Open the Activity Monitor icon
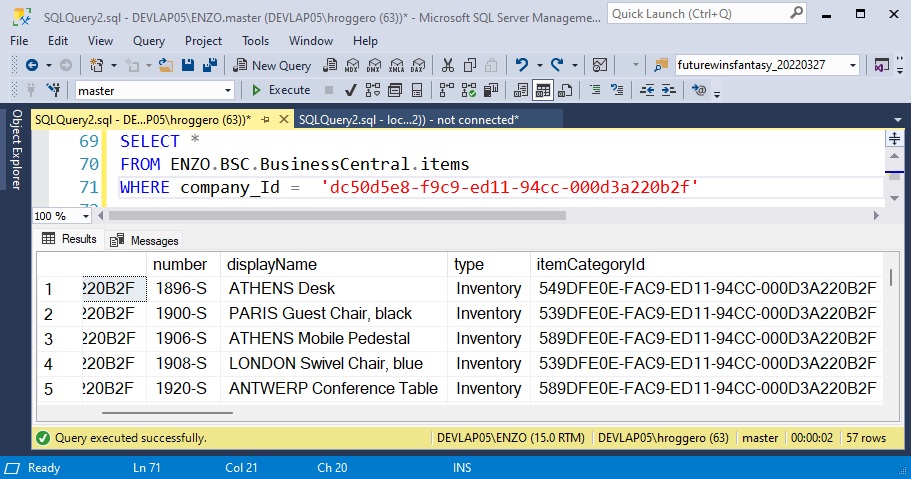 pyautogui.click(x=600, y=65)
